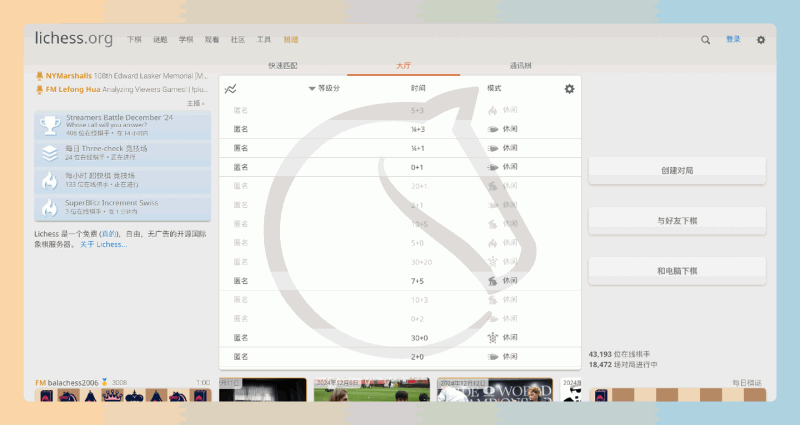Click the 创建对局 button
This screenshot has height=425, width=800.
point(677,170)
